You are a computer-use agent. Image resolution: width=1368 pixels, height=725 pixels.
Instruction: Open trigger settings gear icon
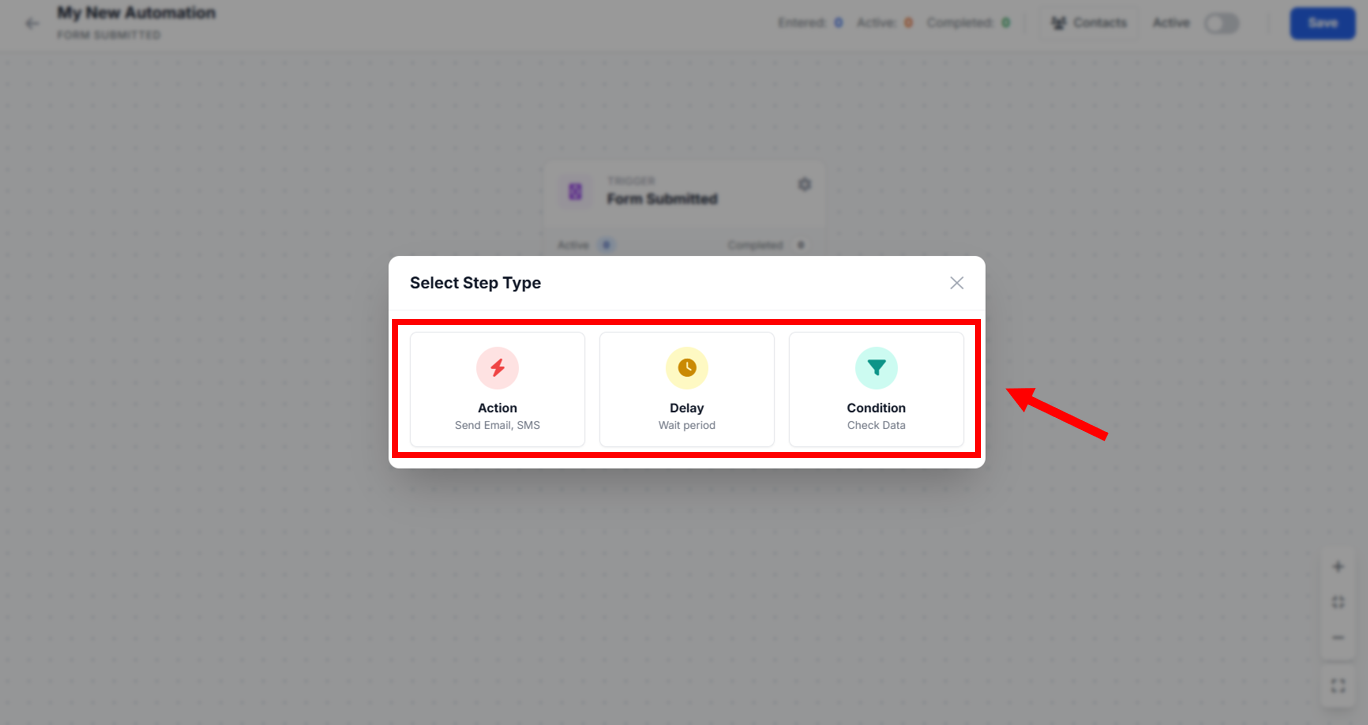pyautogui.click(x=804, y=184)
